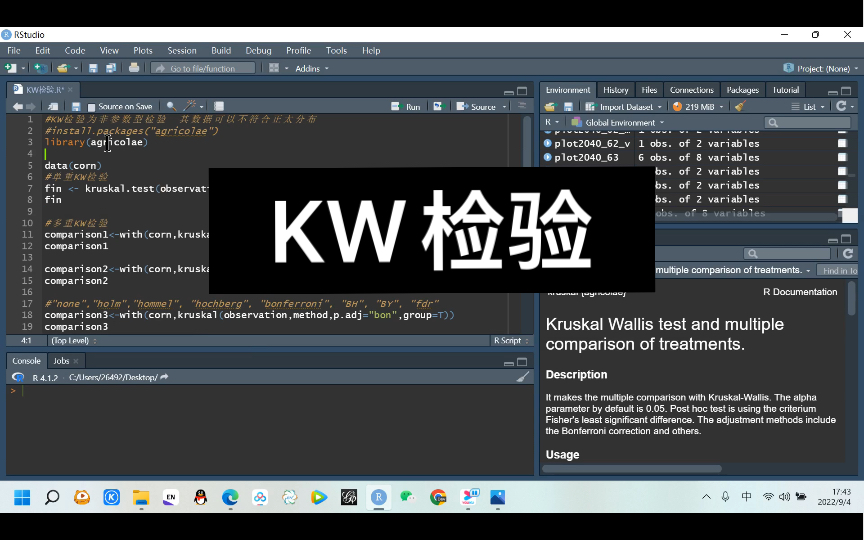This screenshot has height=540, width=864.
Task: Save all open documents
Action: point(111,68)
